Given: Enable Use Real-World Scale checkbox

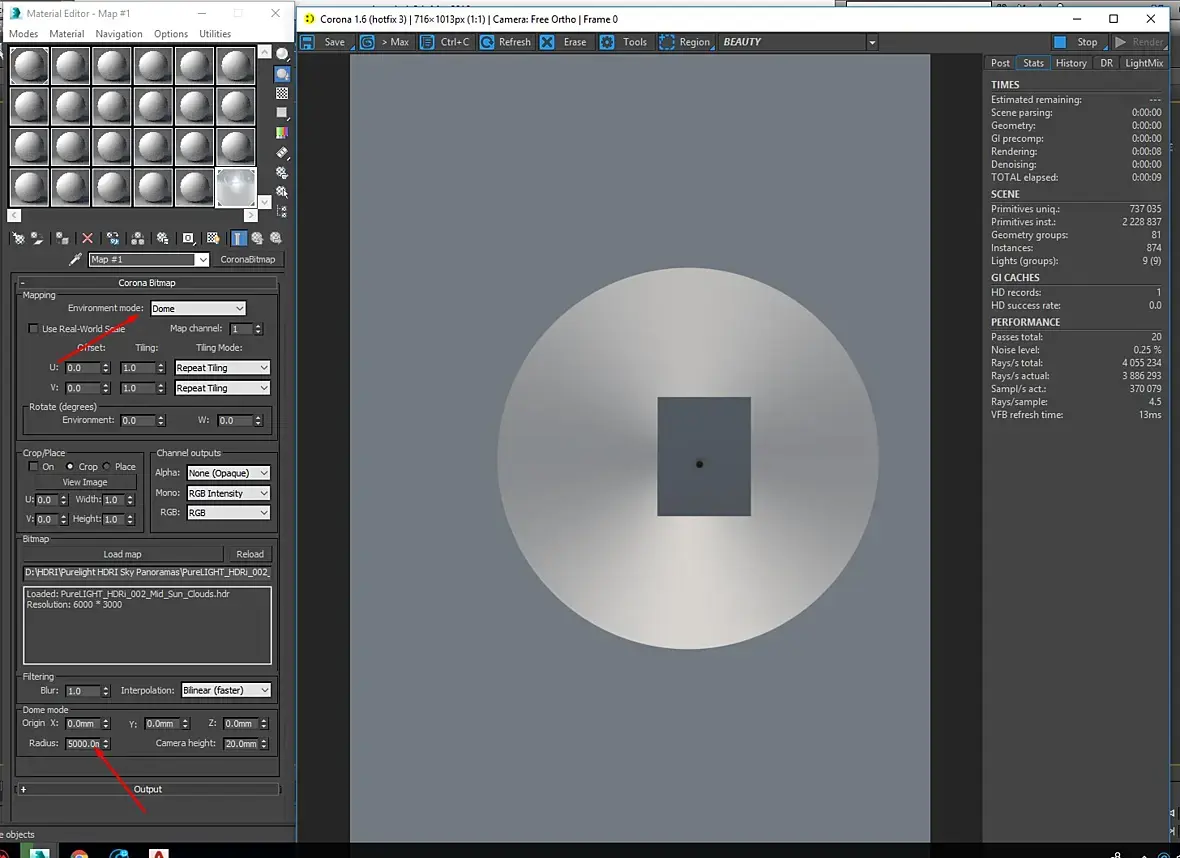Looking at the screenshot, I should coord(33,329).
